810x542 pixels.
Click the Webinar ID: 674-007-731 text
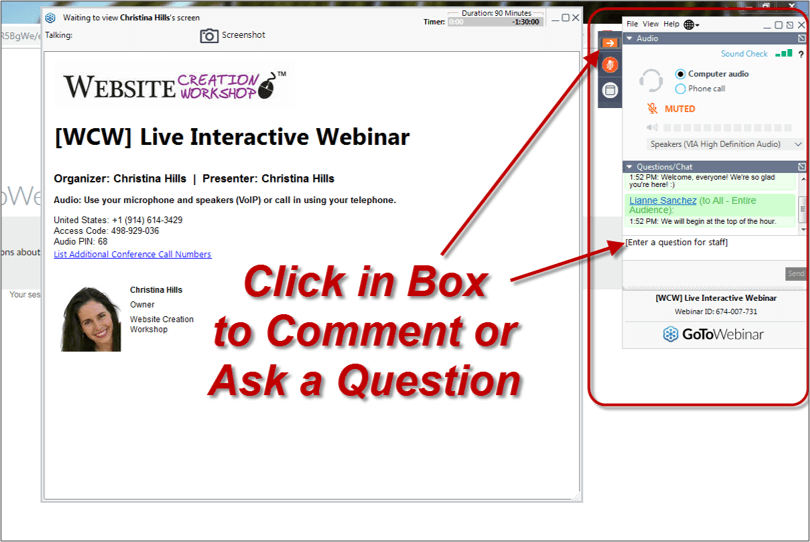pyautogui.click(x=715, y=312)
